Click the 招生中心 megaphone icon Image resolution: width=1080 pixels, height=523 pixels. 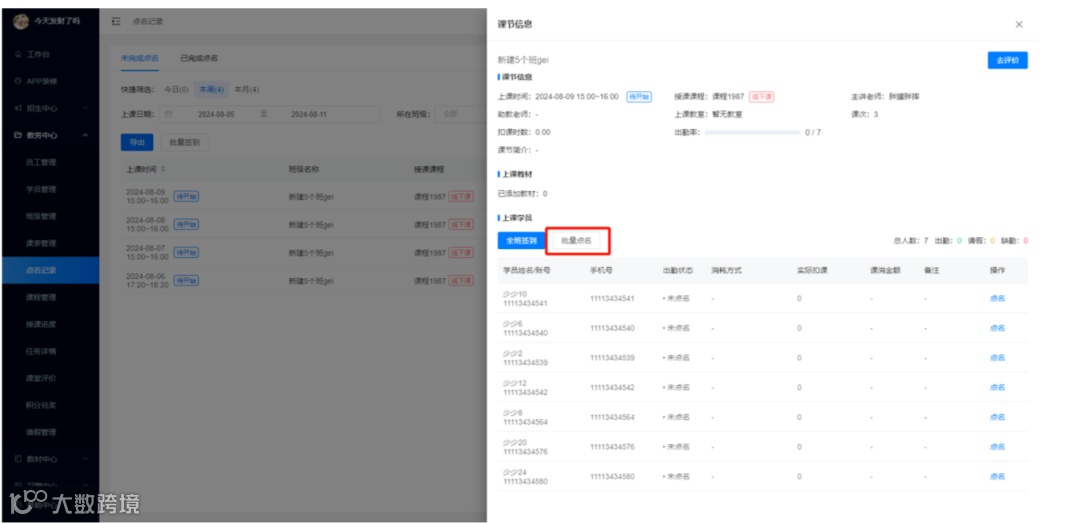click(19, 108)
